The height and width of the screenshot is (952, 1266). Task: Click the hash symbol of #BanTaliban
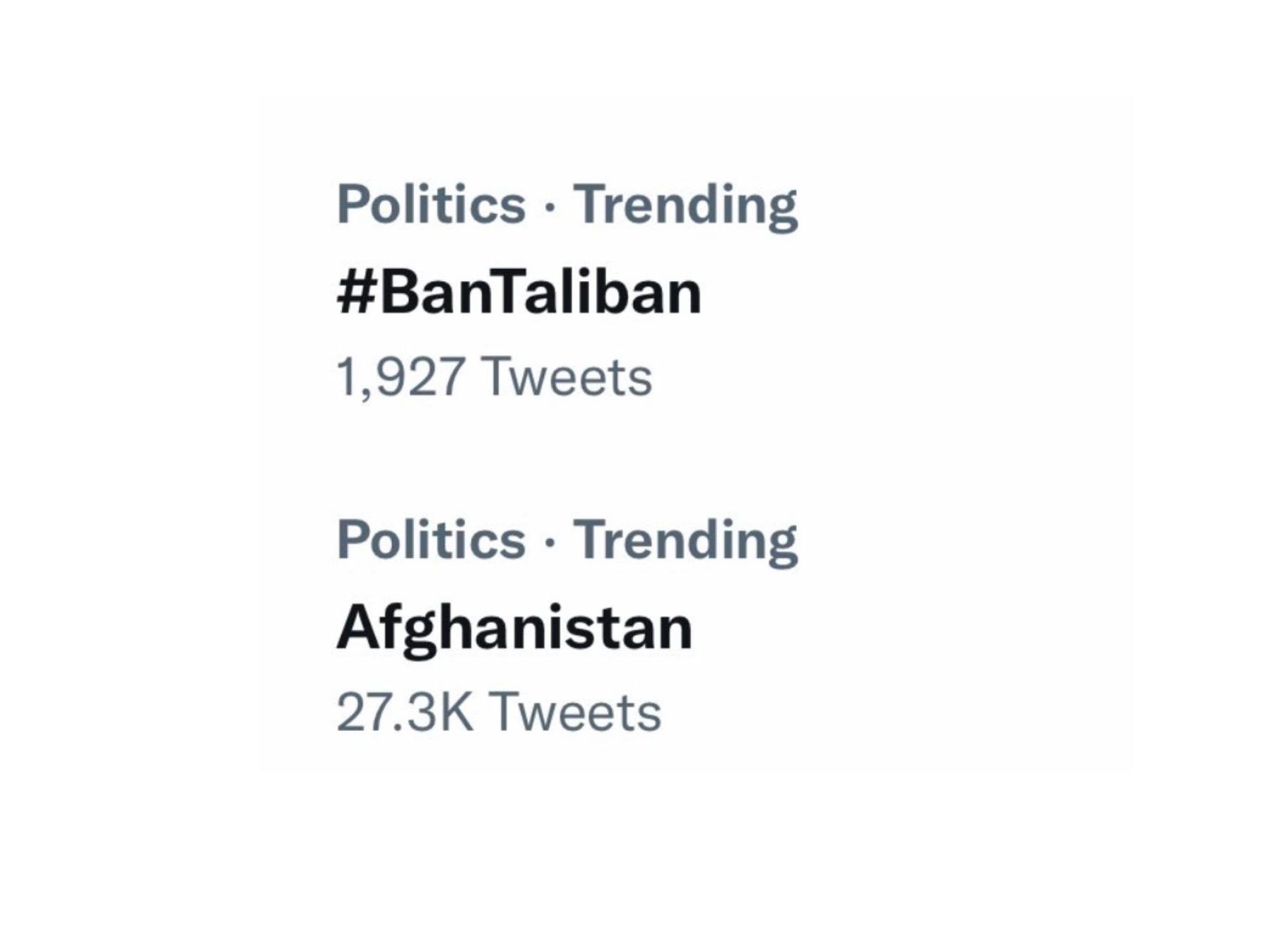[355, 293]
